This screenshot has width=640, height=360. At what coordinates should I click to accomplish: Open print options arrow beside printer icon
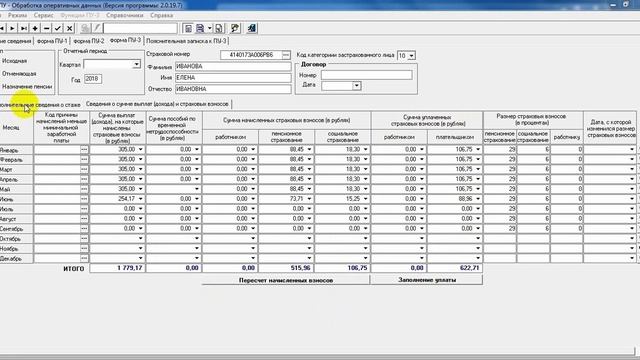(210, 28)
